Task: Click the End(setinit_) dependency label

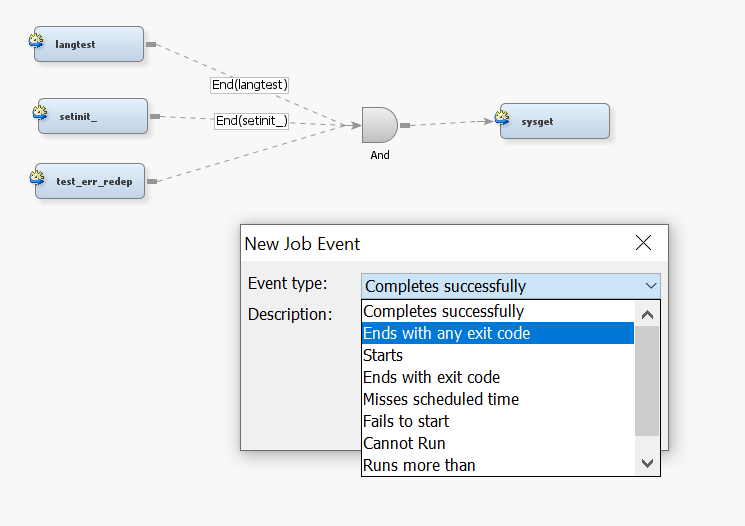Action: 252,121
